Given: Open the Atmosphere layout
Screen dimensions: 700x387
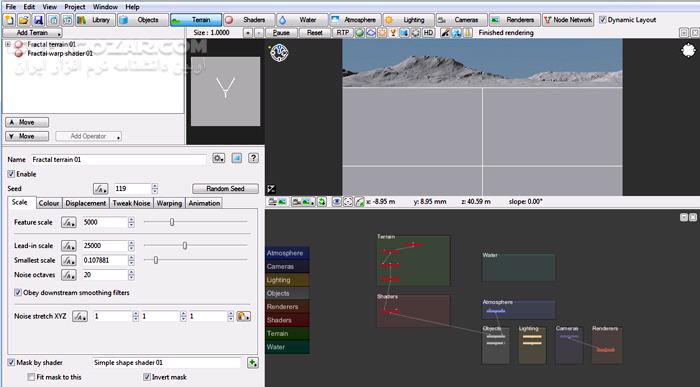Looking at the screenshot, I should click(355, 20).
